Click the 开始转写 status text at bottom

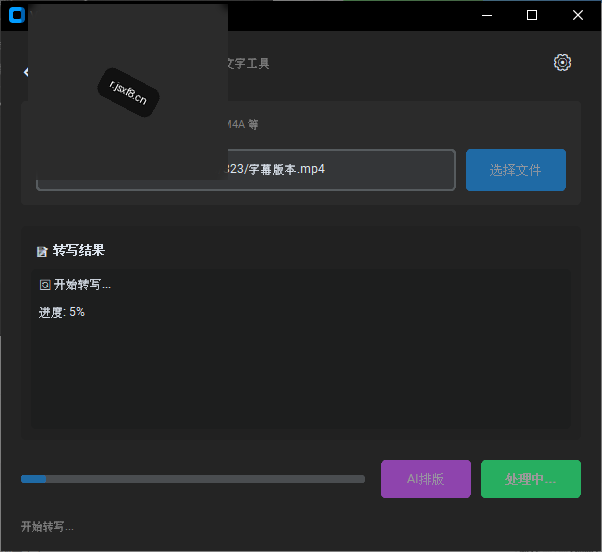[x=47, y=527]
